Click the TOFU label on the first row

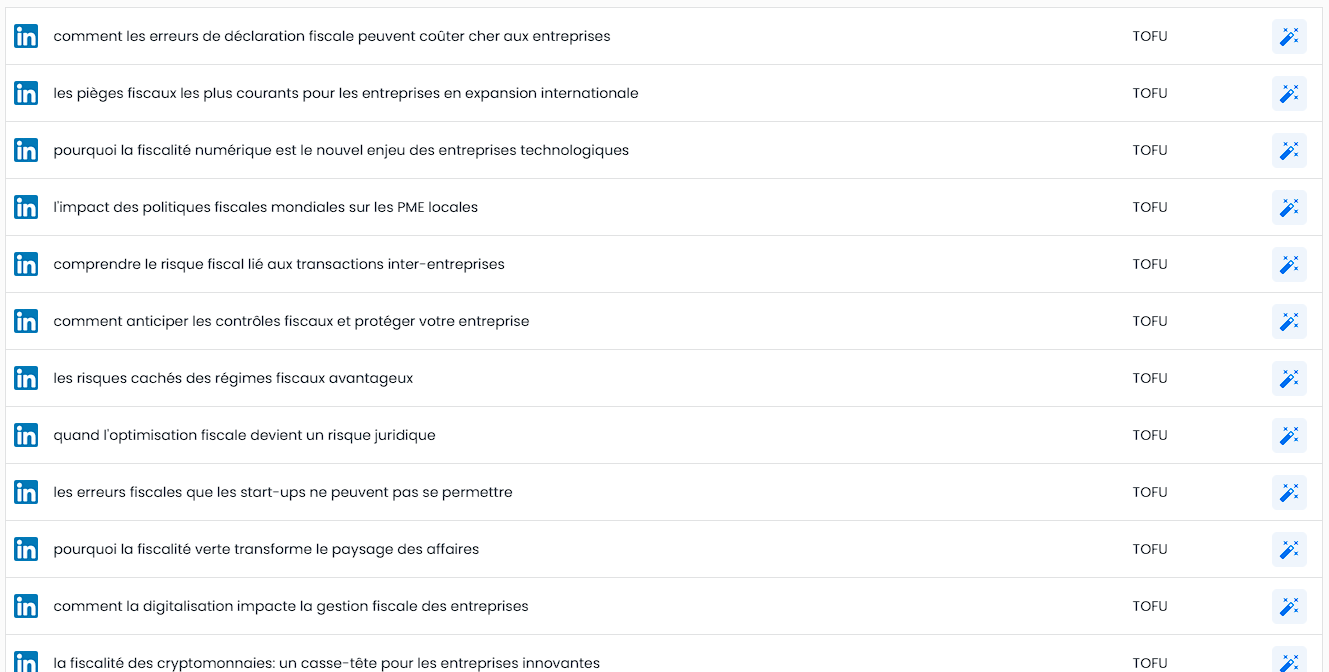[1149, 36]
